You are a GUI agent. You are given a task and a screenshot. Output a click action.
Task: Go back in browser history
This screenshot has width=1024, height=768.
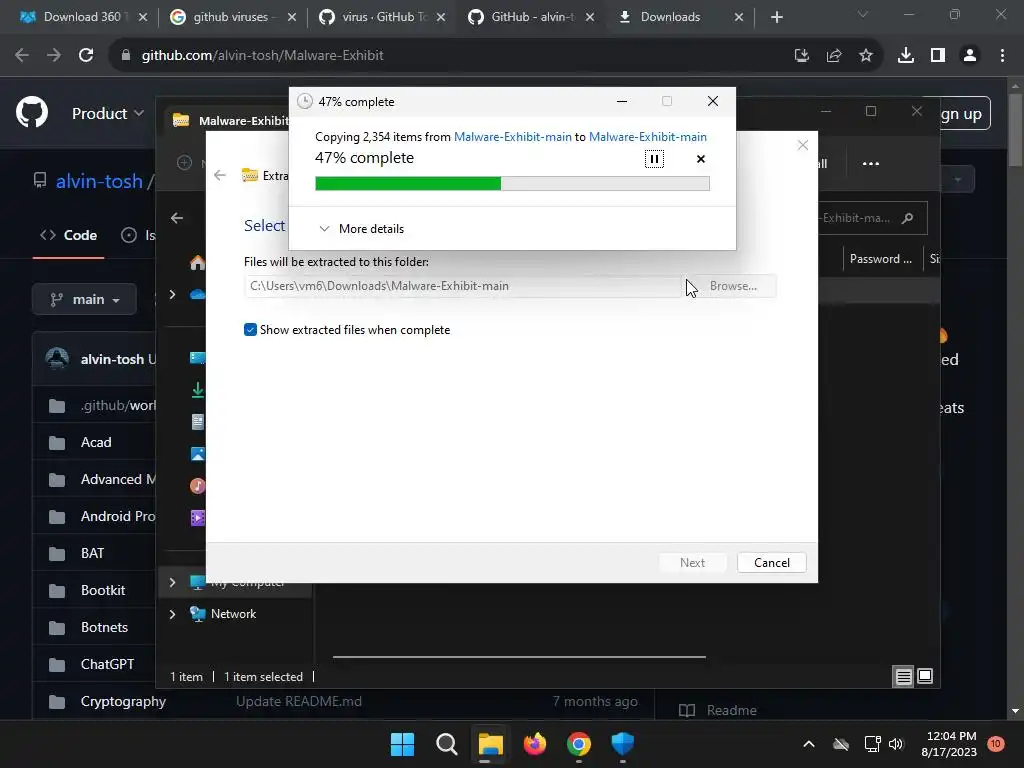coord(22,56)
